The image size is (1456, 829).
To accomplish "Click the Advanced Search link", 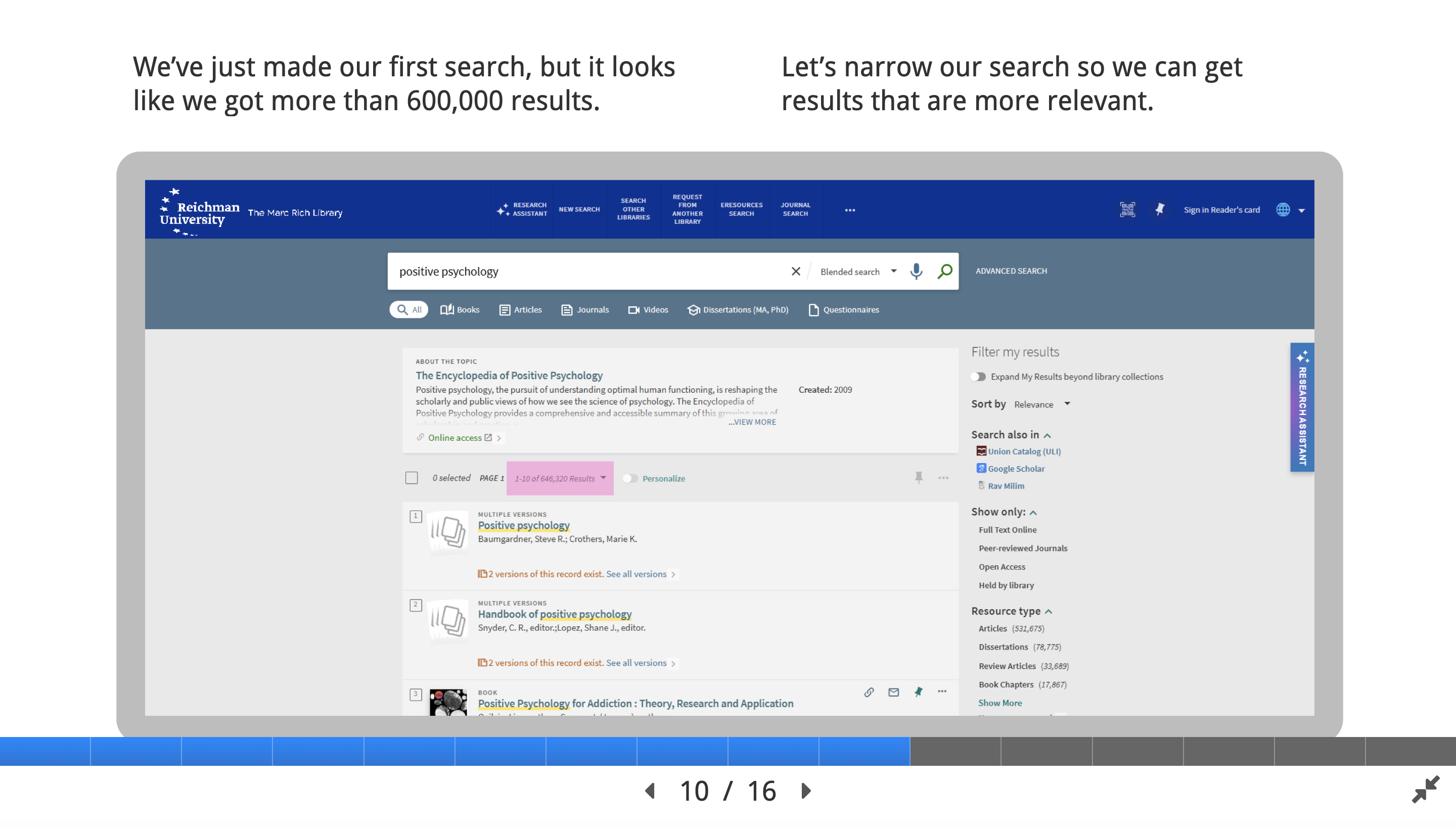I will click(1011, 271).
